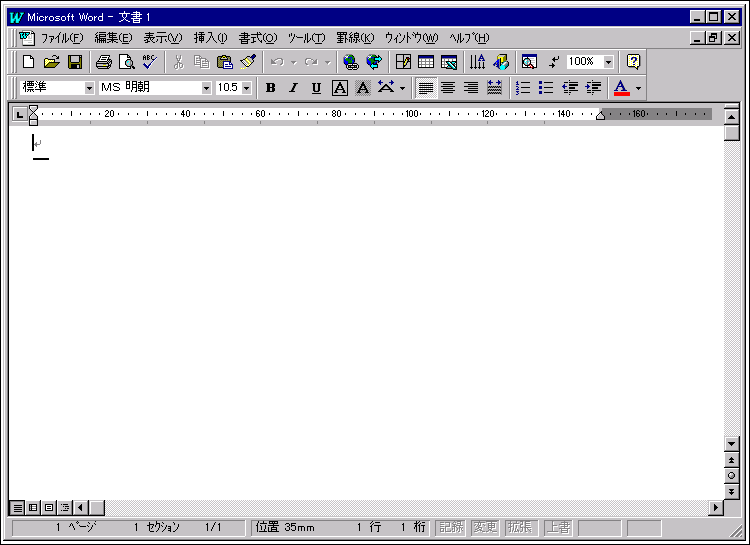Open Tables and Borders pencil icon
Viewport: 750px width, 545px height.
pyautogui.click(x=403, y=62)
